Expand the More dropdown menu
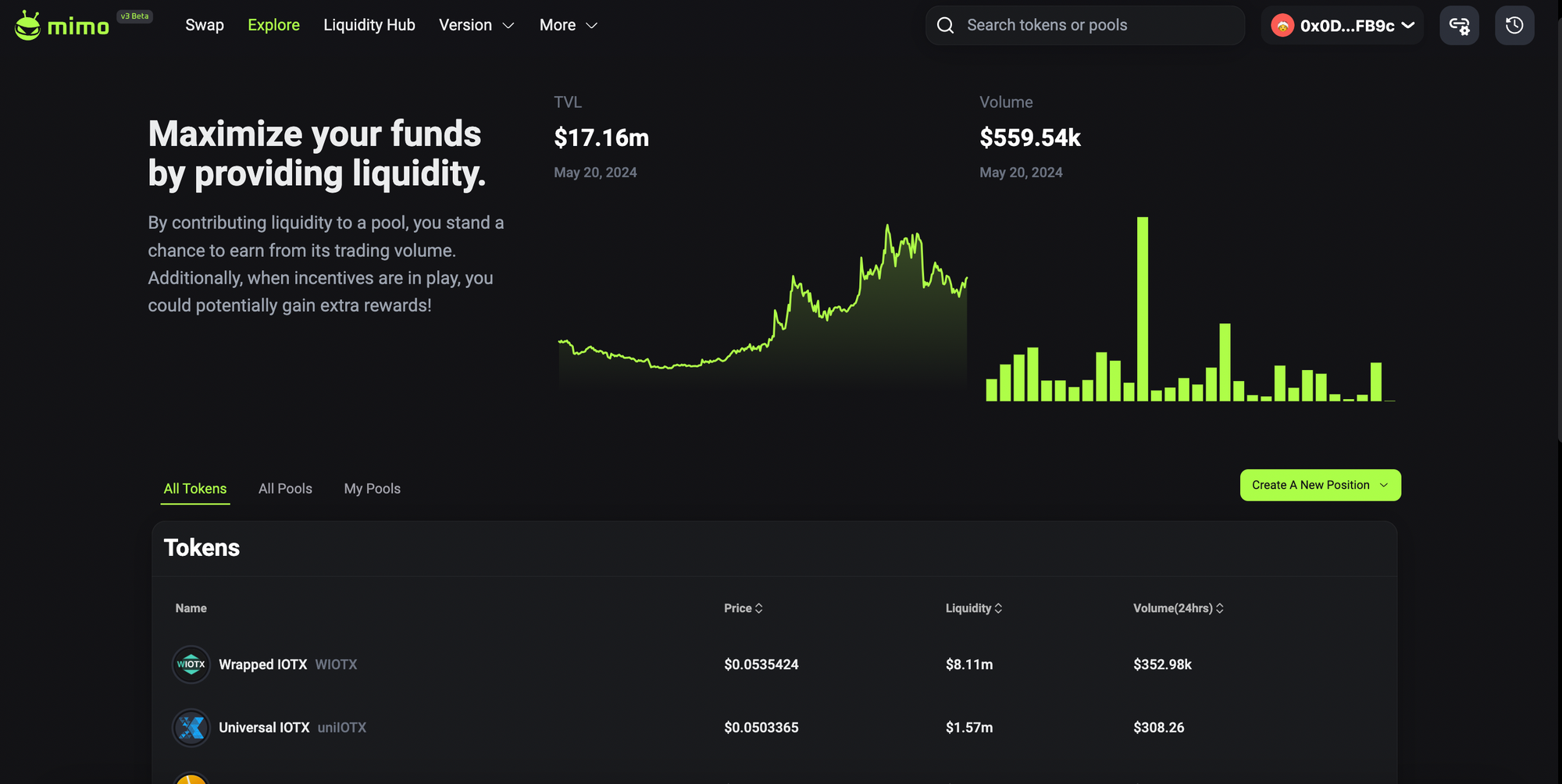Viewport: 1562px width, 784px height. (x=568, y=26)
